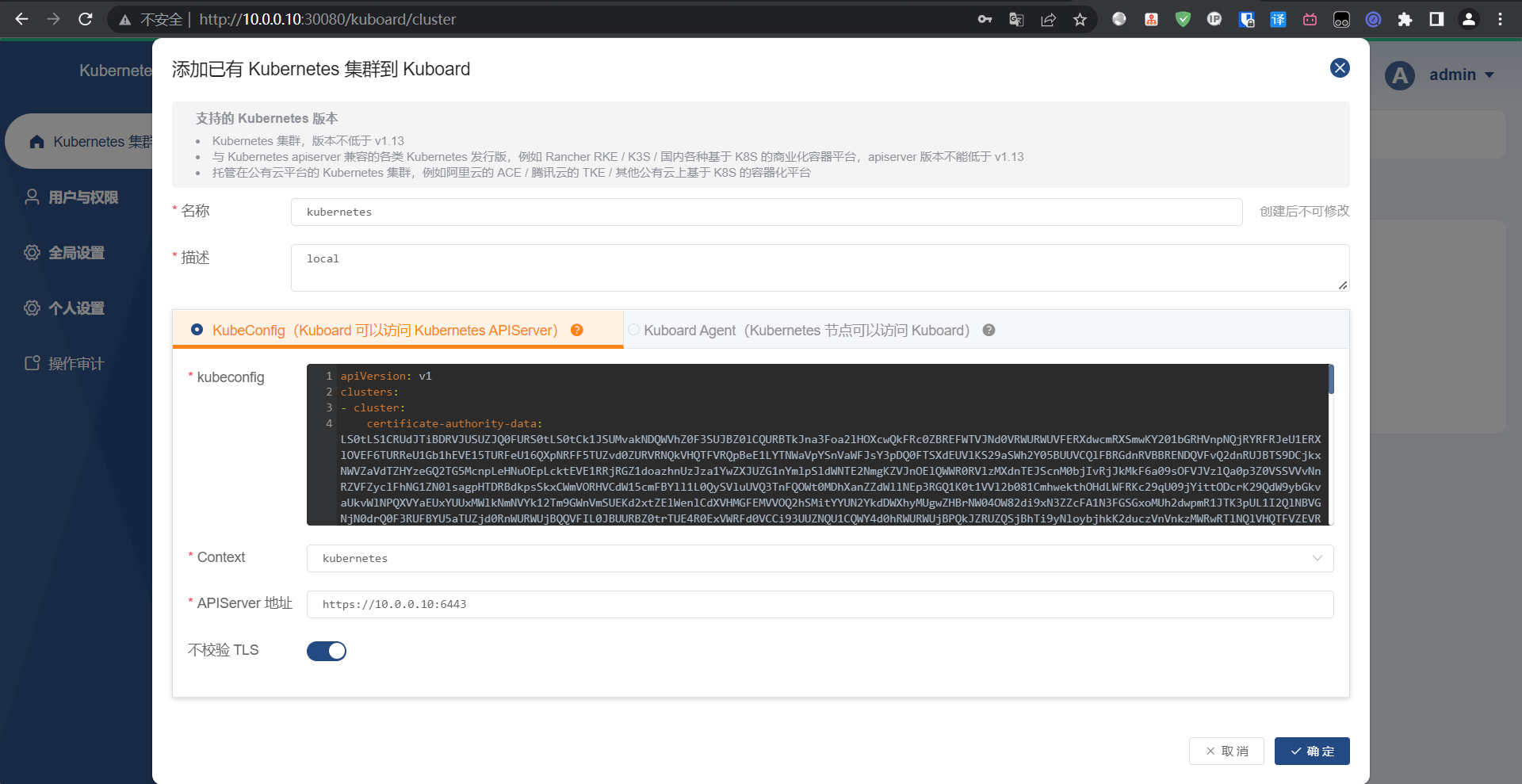Toggle the 不校验 TLS switch
Screen dimensions: 1522x784
(x=327, y=651)
